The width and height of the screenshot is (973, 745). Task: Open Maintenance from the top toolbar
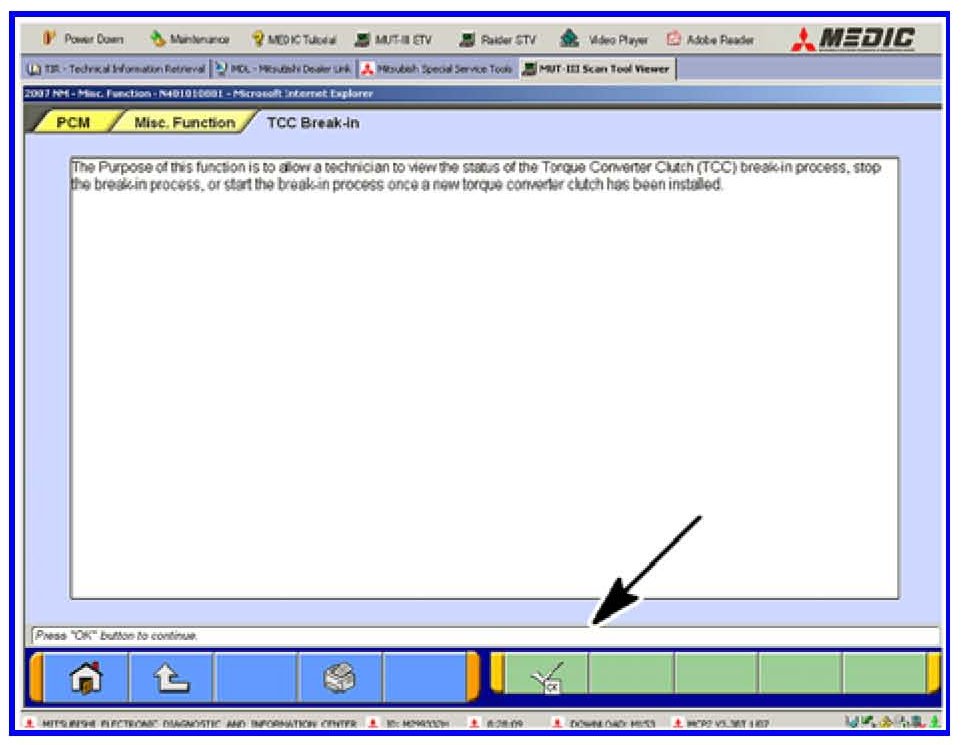tap(190, 40)
